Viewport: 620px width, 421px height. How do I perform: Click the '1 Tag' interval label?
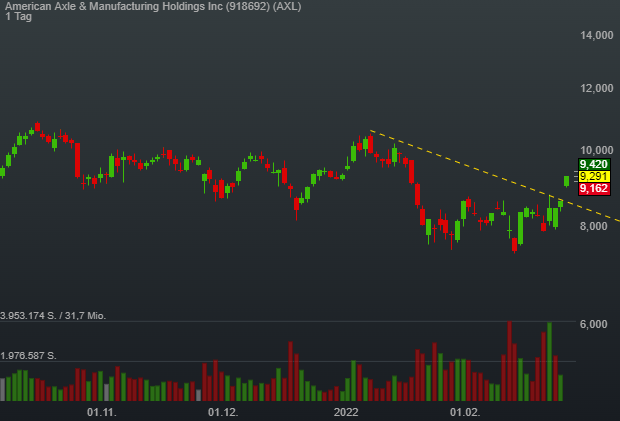pos(19,17)
